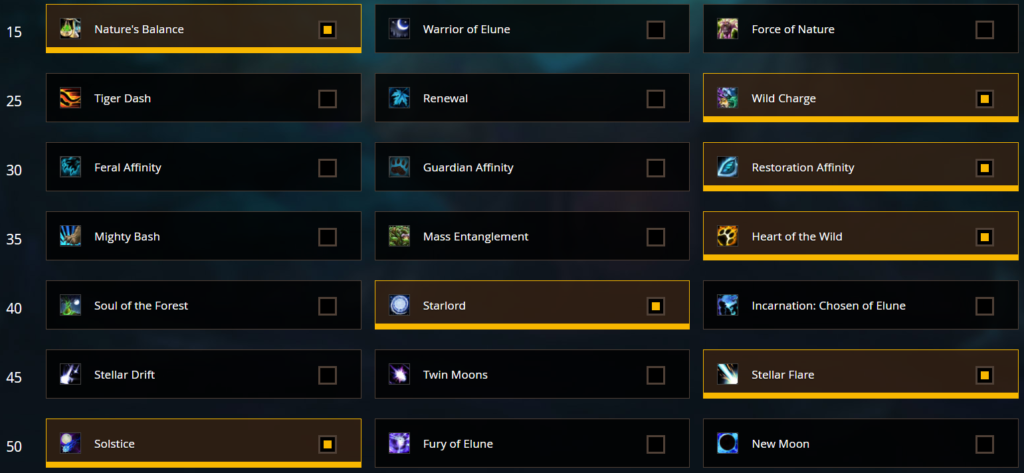Click the Restoration Affinity talent name

click(803, 168)
